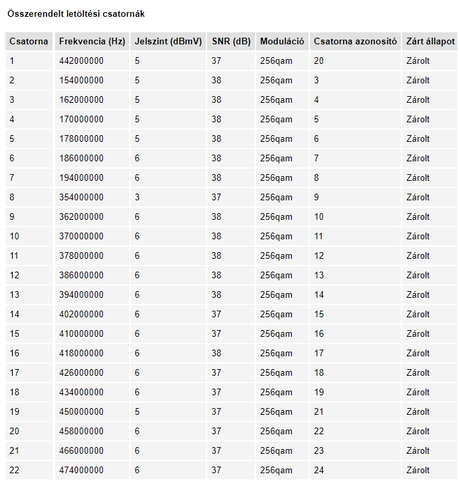Viewport: 460px width, 480px height.
Task: Click the Csatorna column header
Action: (x=29, y=41)
